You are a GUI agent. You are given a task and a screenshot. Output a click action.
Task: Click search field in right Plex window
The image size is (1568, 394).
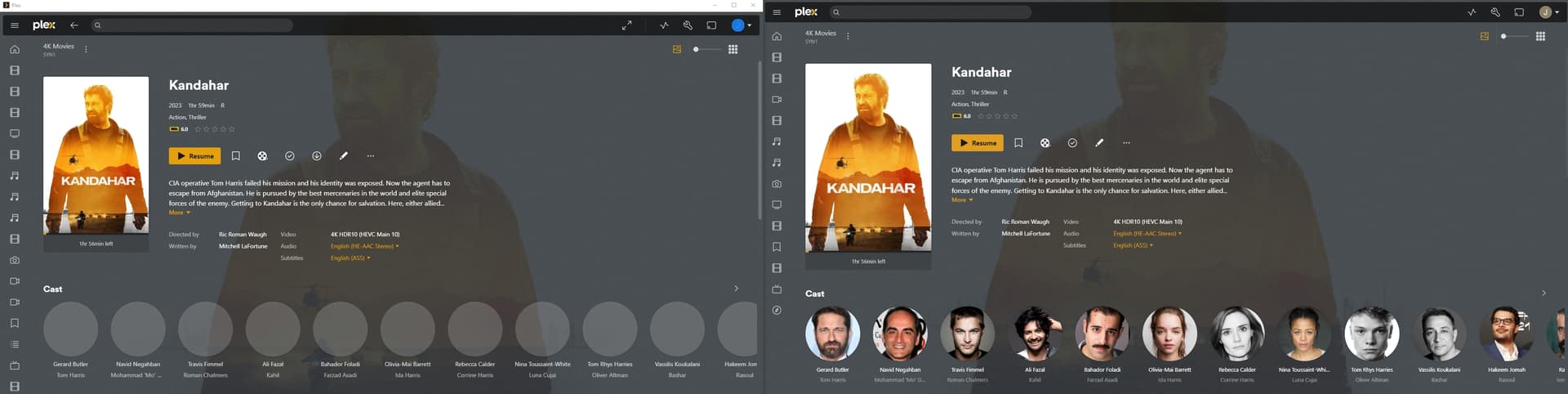[x=930, y=12]
